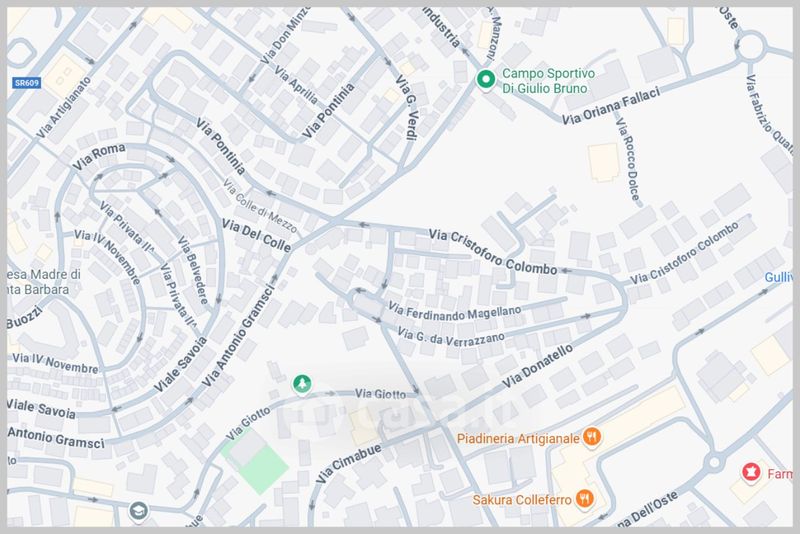Select the Sakura Colleferro place label

click(521, 500)
